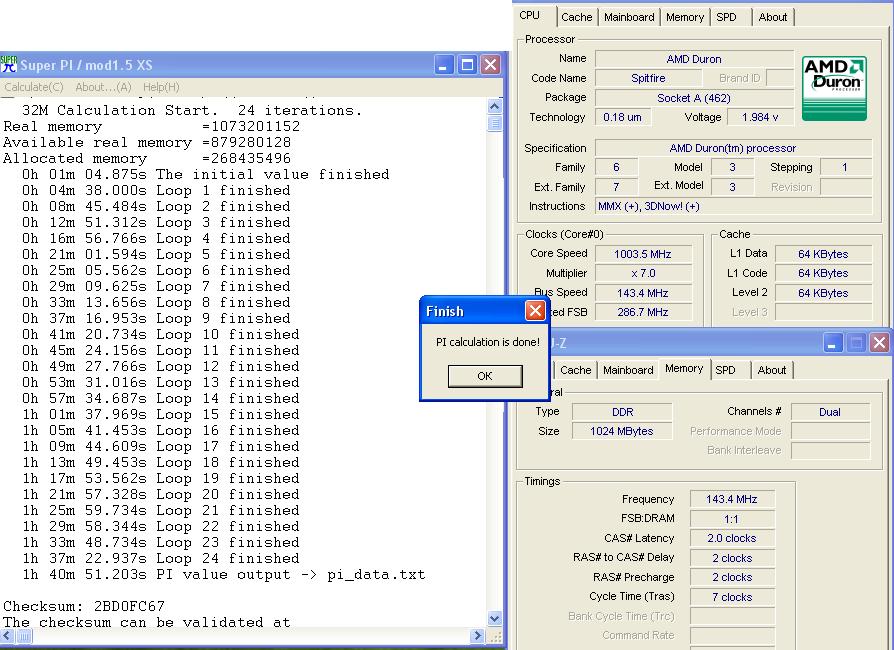Switch to SPD tab in upper CPU-Z window

[x=726, y=17]
